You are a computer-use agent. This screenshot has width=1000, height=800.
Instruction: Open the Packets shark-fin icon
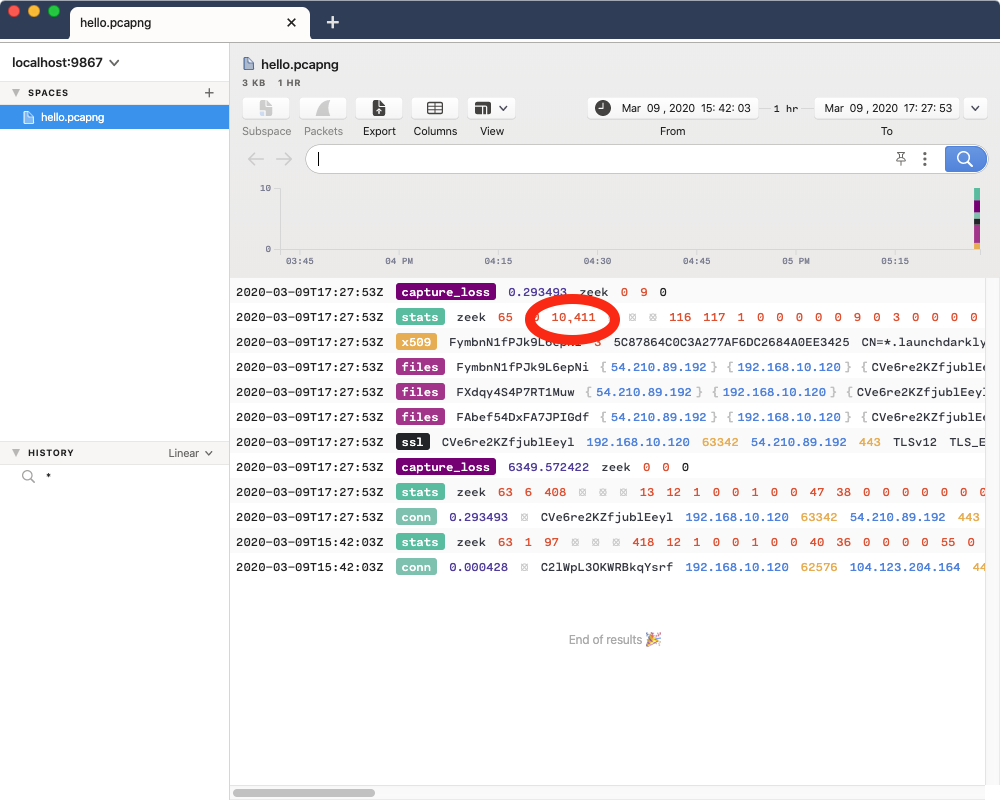coord(322,108)
